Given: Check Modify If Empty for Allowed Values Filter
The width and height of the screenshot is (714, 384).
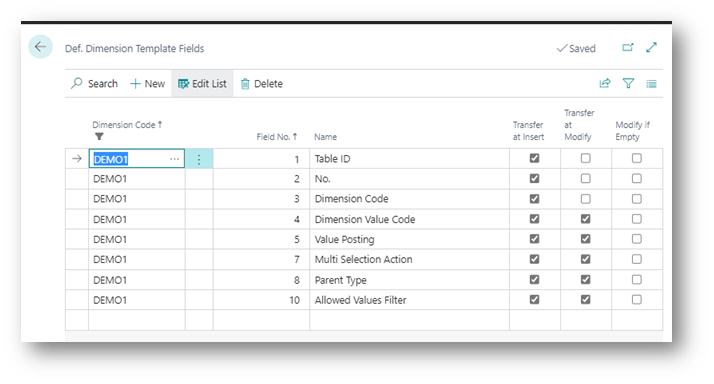Looking at the screenshot, I should (x=637, y=300).
